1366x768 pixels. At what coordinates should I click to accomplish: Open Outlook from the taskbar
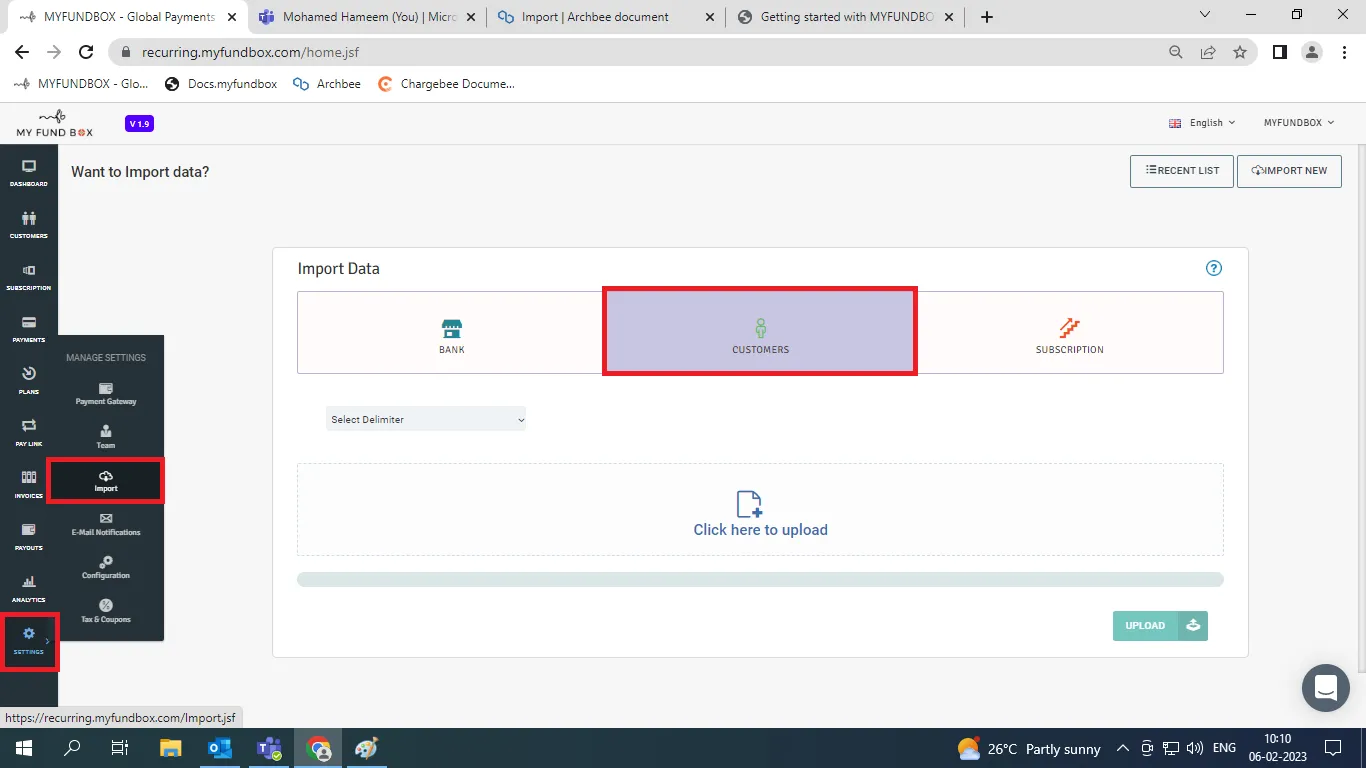click(x=219, y=748)
